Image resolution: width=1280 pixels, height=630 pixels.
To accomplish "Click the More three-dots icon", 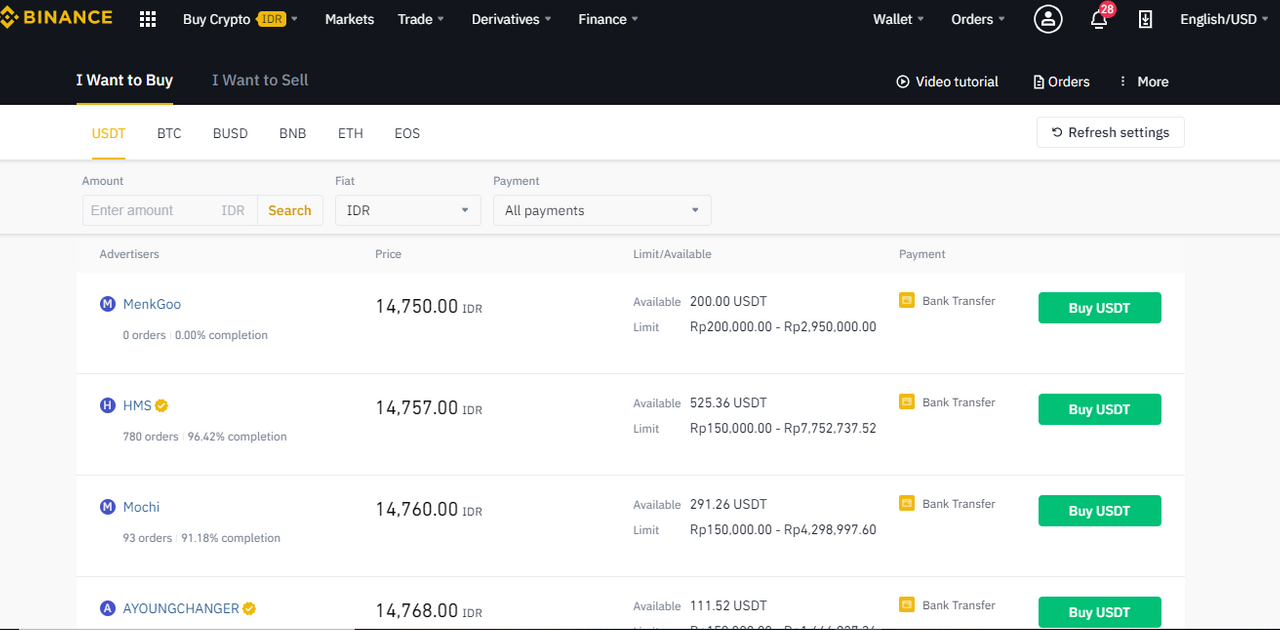I will click(1123, 82).
